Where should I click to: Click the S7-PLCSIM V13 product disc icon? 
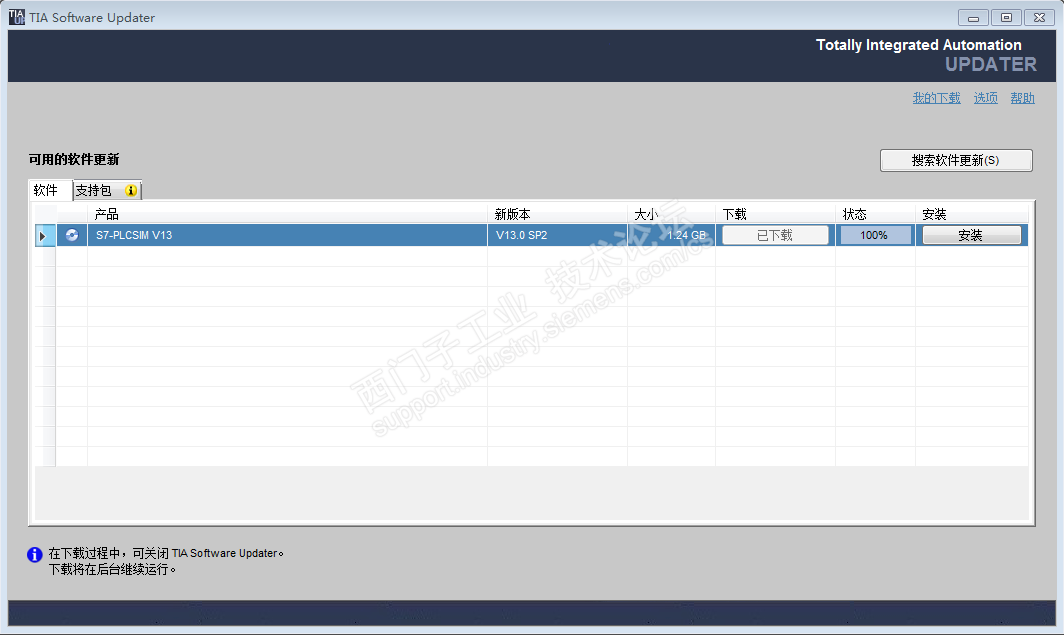tap(72, 235)
